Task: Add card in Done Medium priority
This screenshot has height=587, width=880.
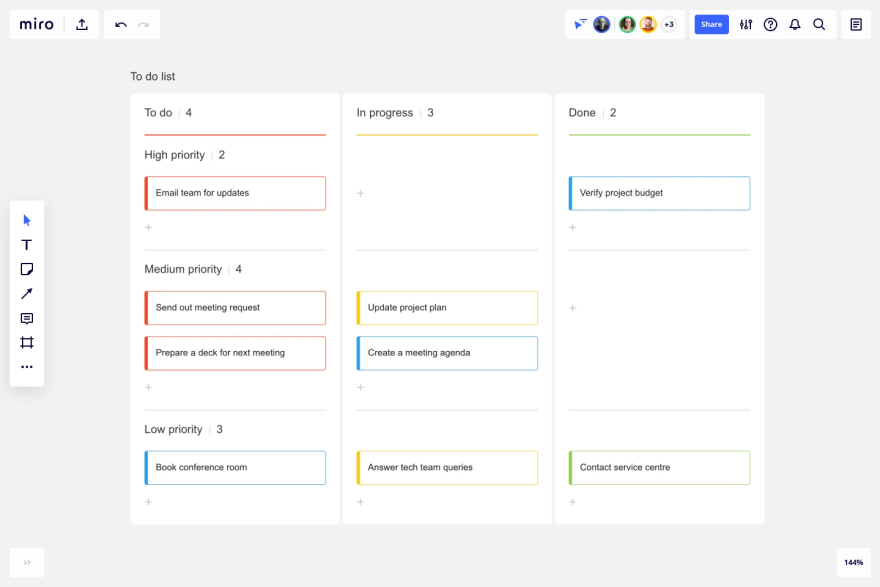Action: tap(573, 308)
